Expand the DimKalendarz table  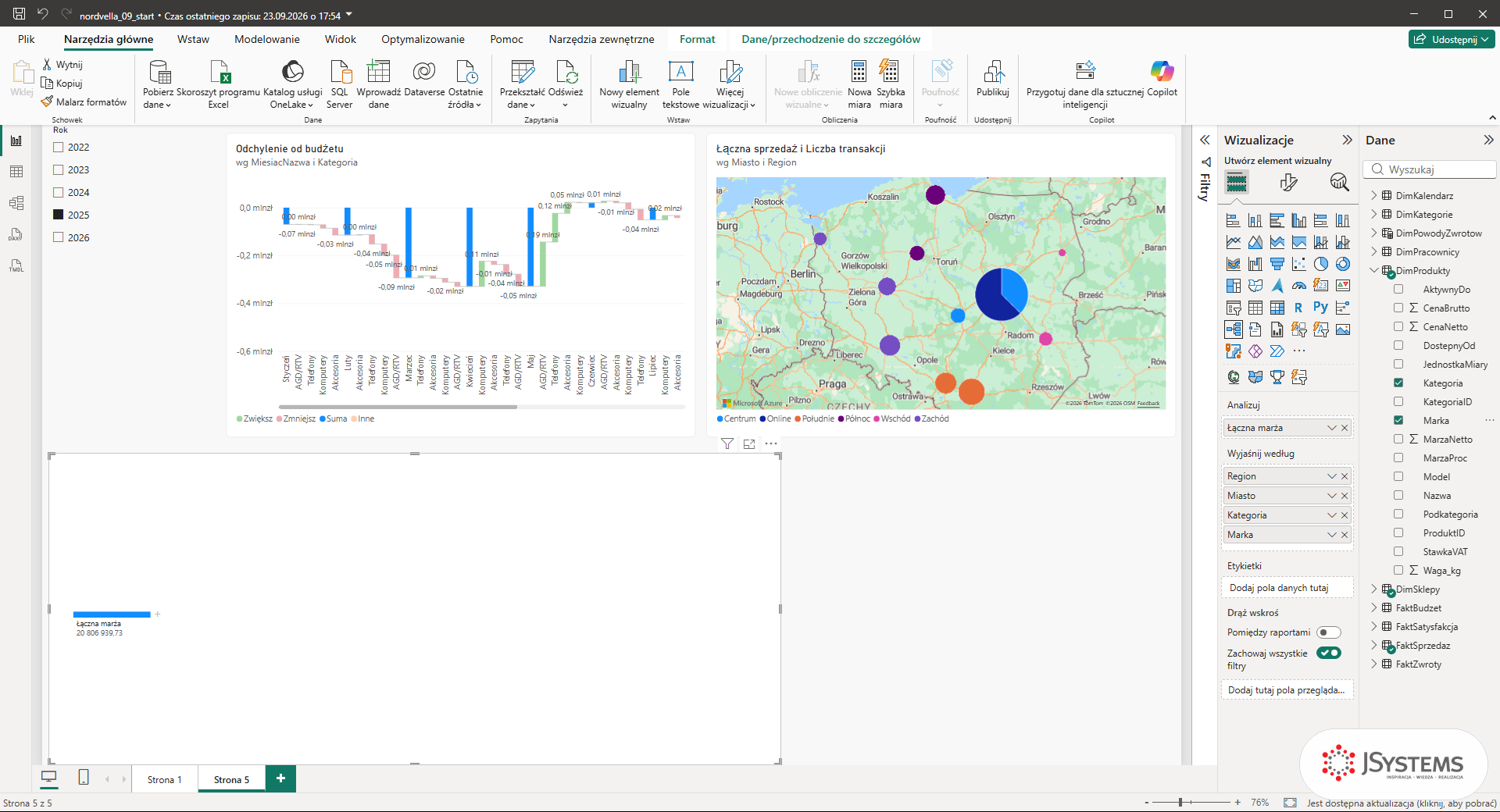click(x=1374, y=195)
